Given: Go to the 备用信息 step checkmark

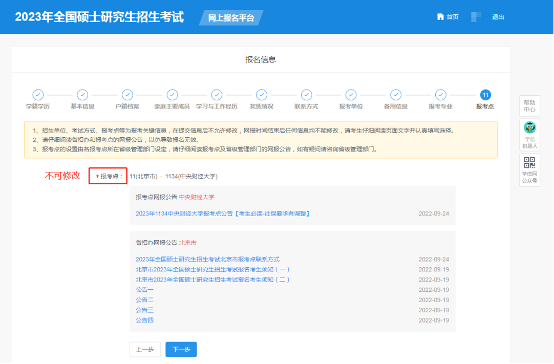Looking at the screenshot, I should coord(396,95).
